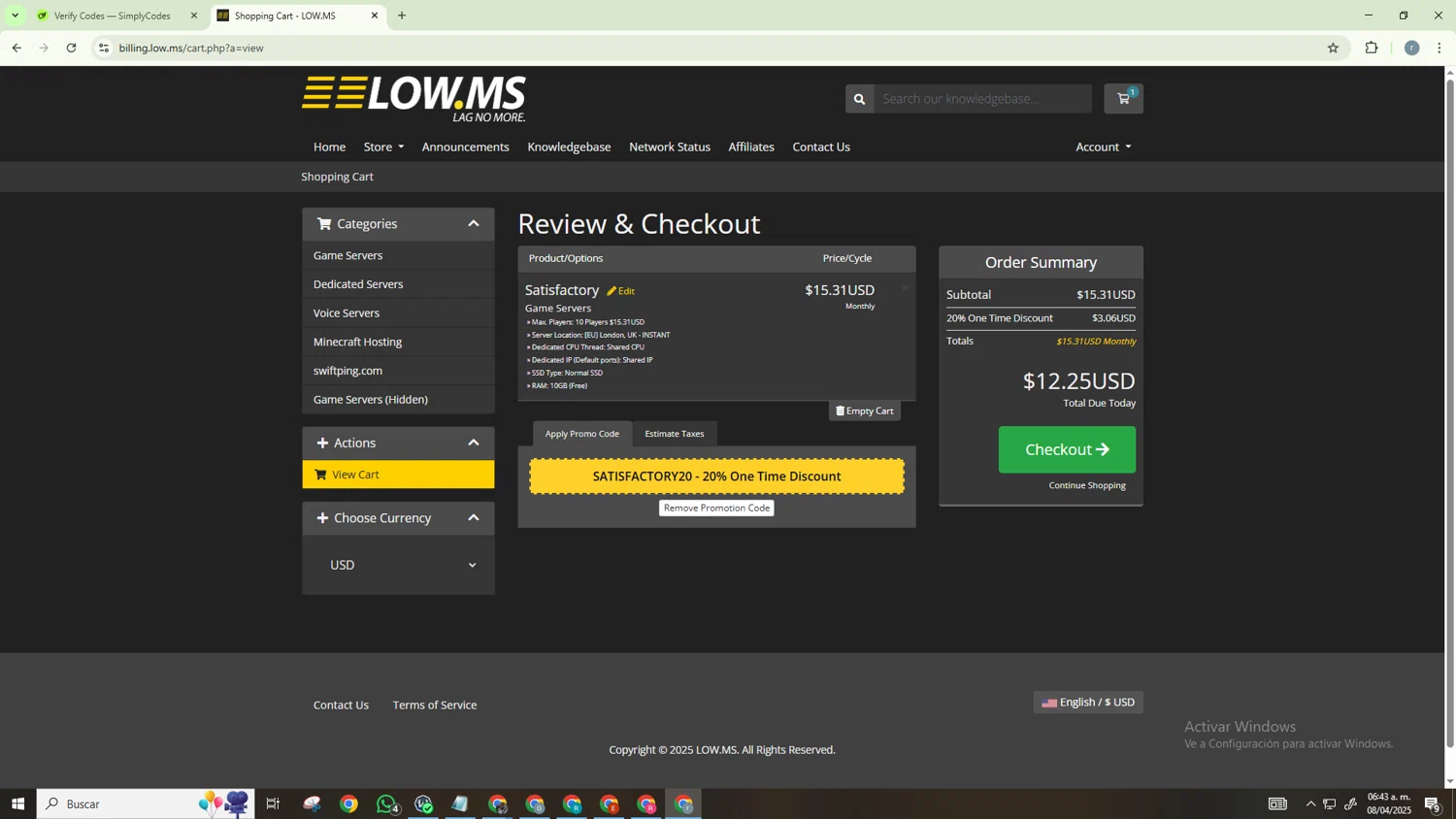Open the Chrome three-dot menu
Screen dimensions: 1456x819
pyautogui.click(x=1439, y=48)
